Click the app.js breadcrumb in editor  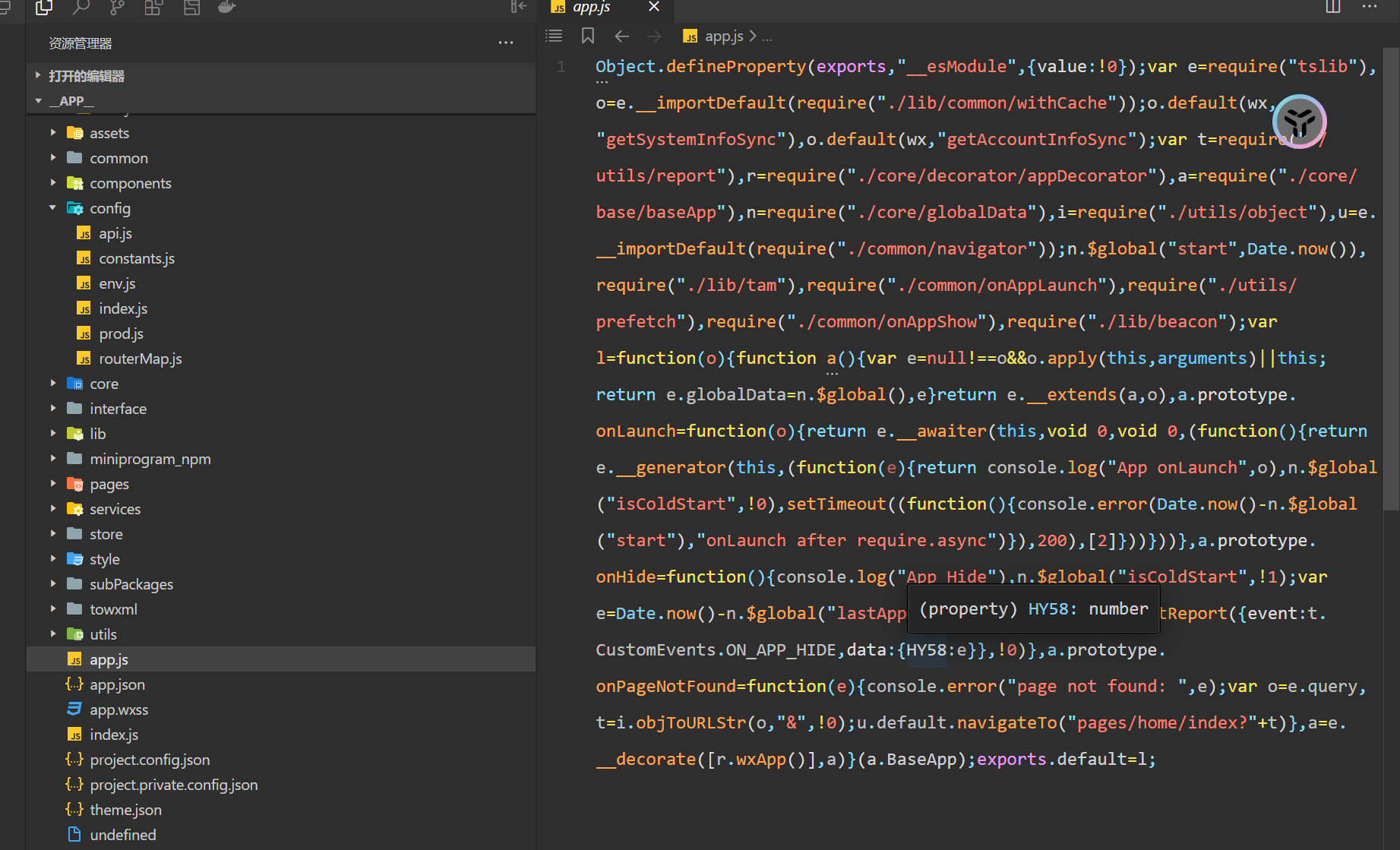pos(723,36)
